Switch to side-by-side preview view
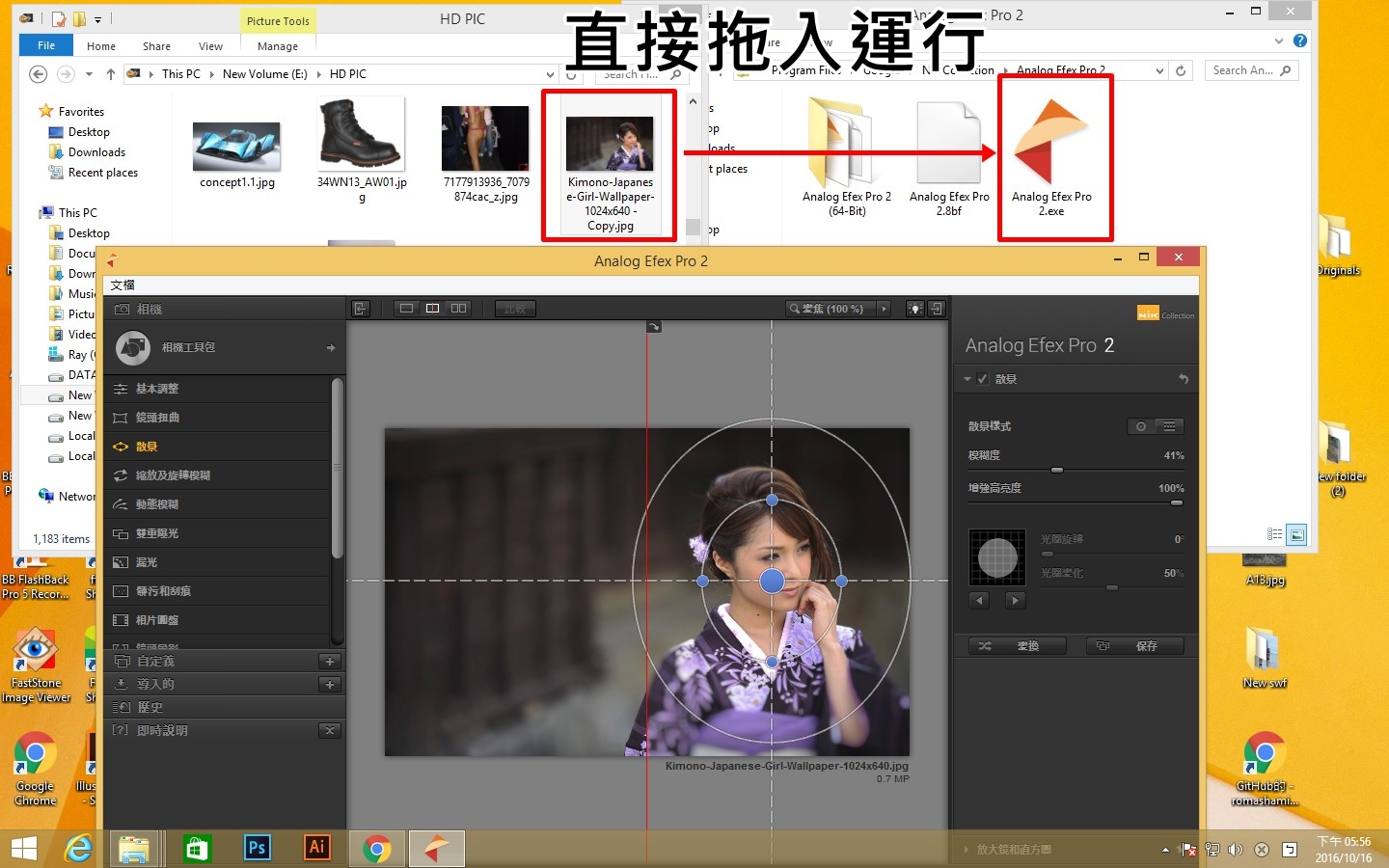 tap(459, 309)
